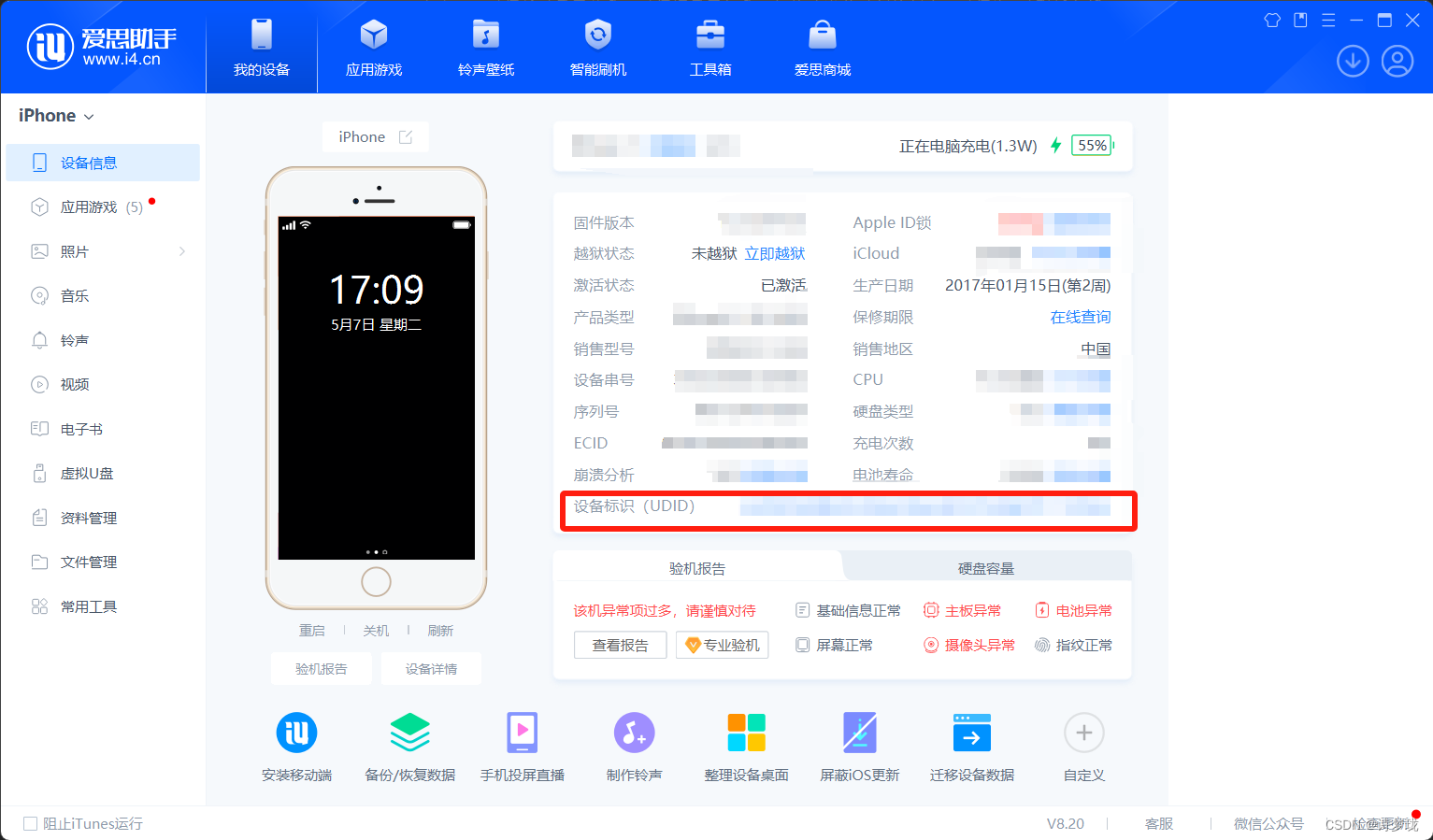Click 重启 under the phone
Image resolution: width=1433 pixels, height=840 pixels.
click(x=312, y=631)
